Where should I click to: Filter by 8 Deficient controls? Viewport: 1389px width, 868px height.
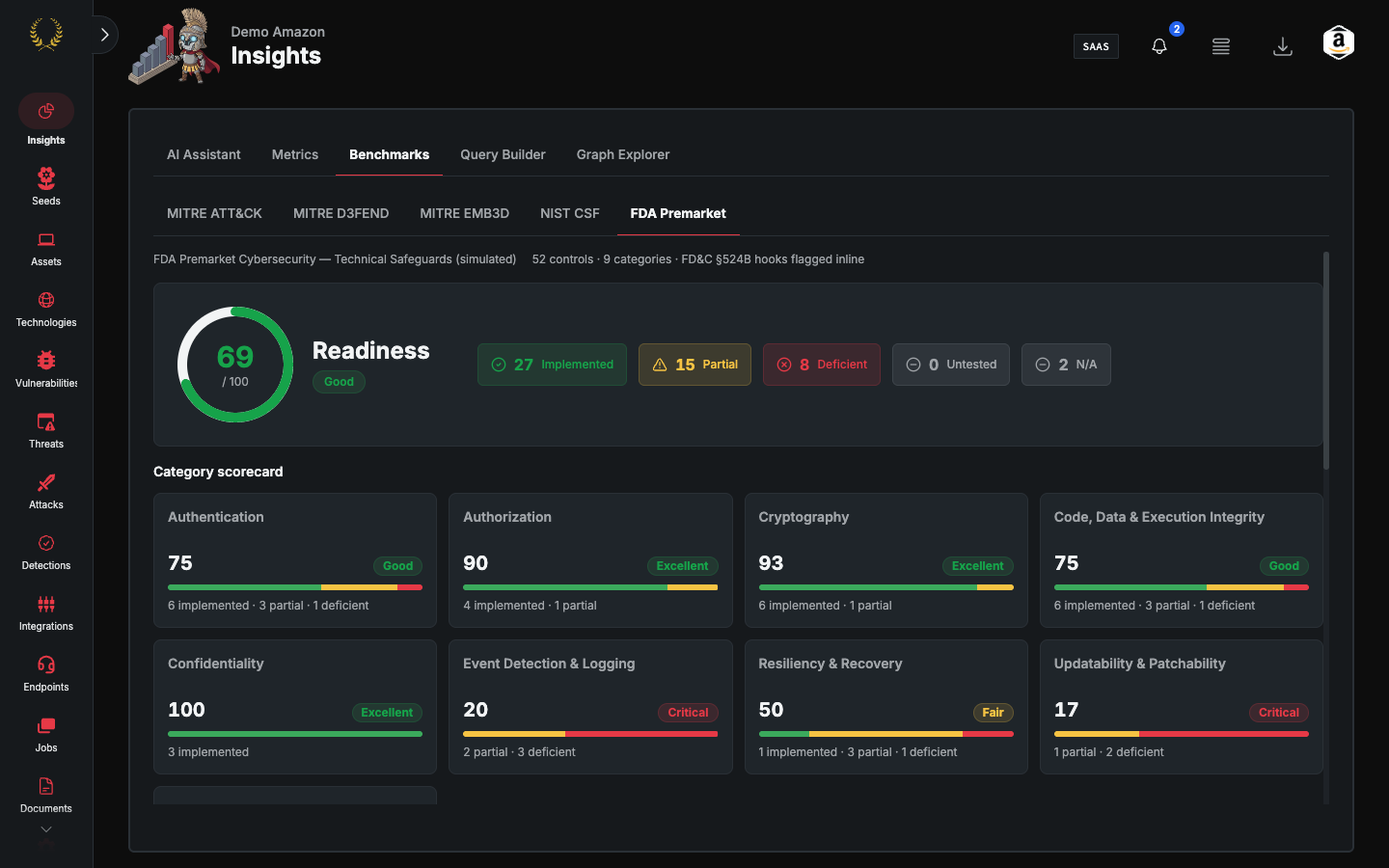tap(822, 365)
